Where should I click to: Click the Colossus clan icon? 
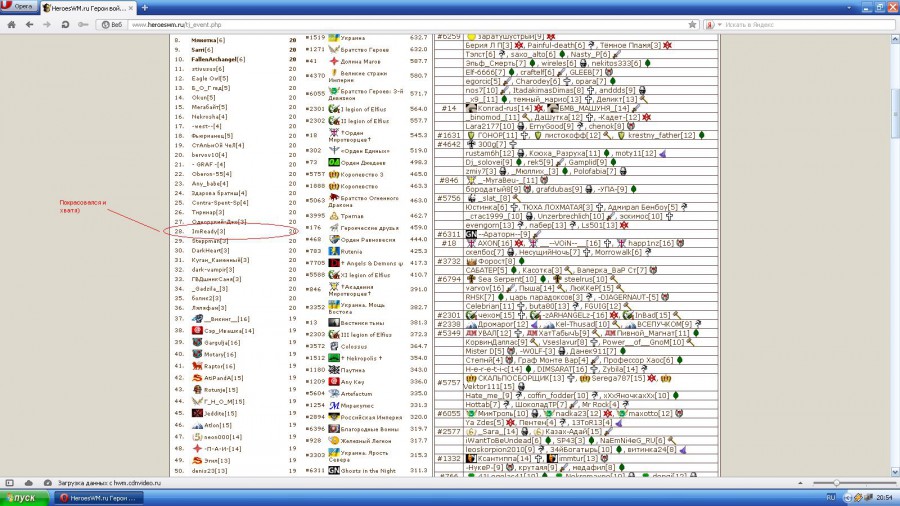[x=333, y=346]
